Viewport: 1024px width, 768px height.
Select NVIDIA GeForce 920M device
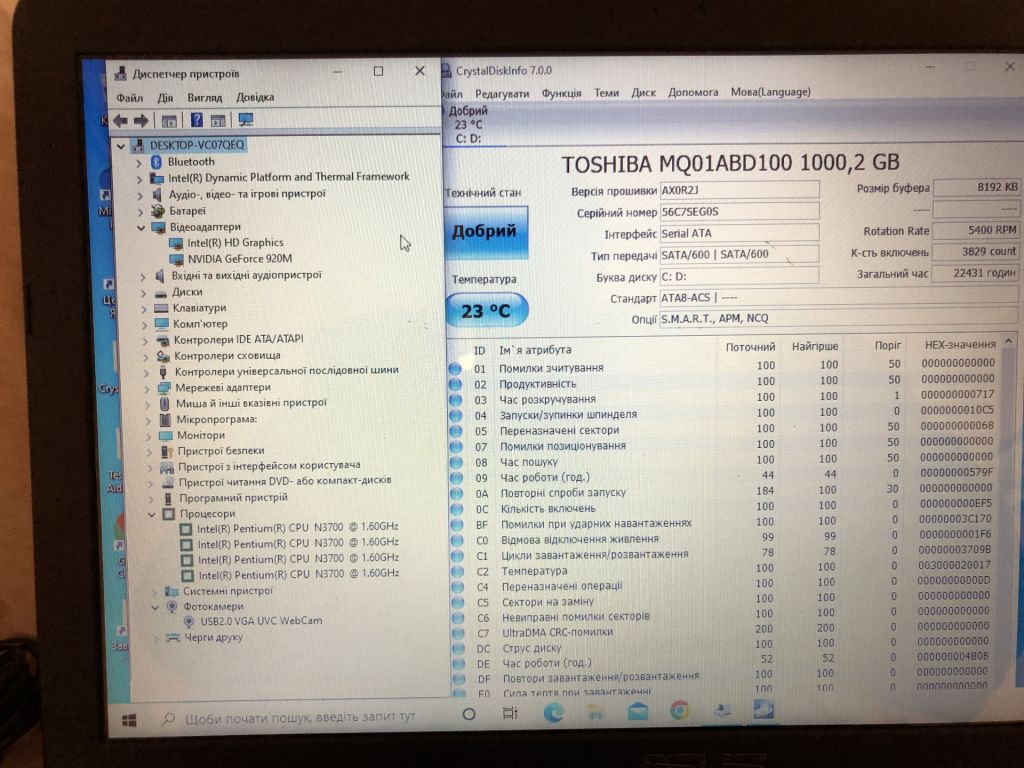(240, 259)
